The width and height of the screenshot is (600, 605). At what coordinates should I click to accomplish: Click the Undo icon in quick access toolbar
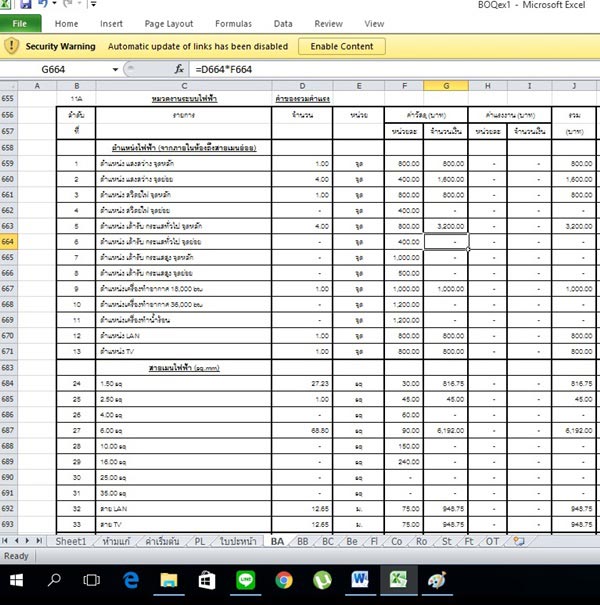pos(42,4)
